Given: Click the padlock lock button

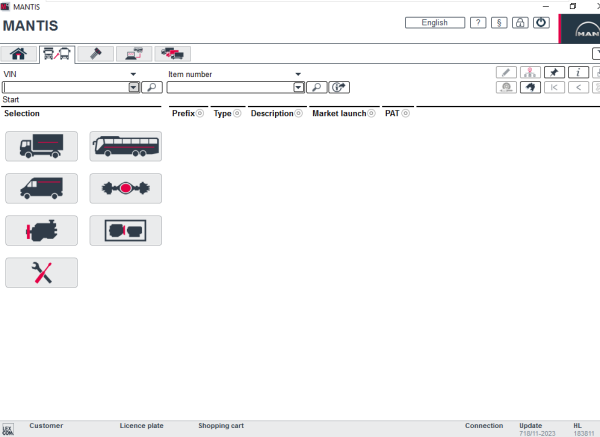Looking at the screenshot, I should click(x=520, y=23).
